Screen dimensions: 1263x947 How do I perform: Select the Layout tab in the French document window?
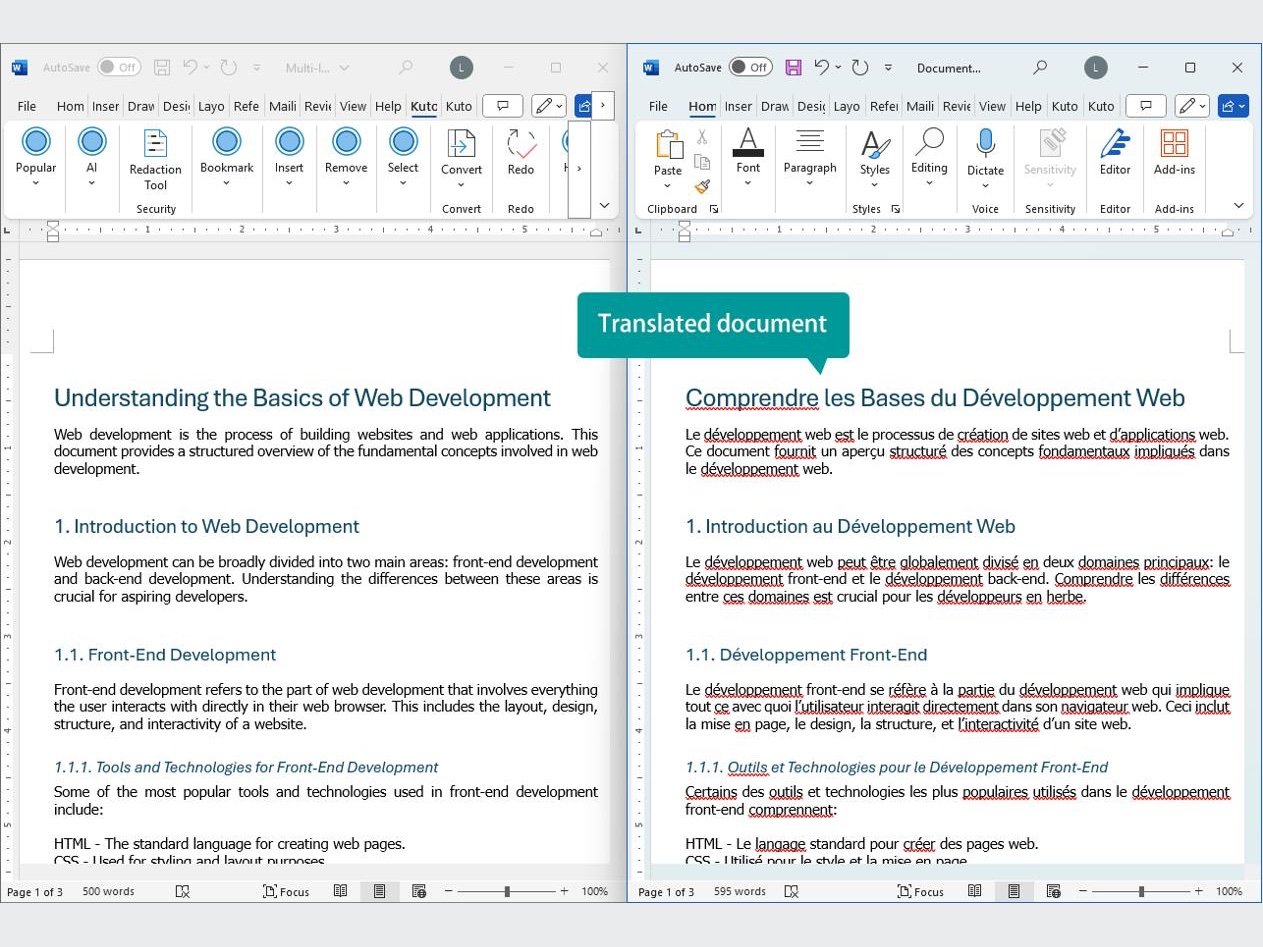[846, 106]
